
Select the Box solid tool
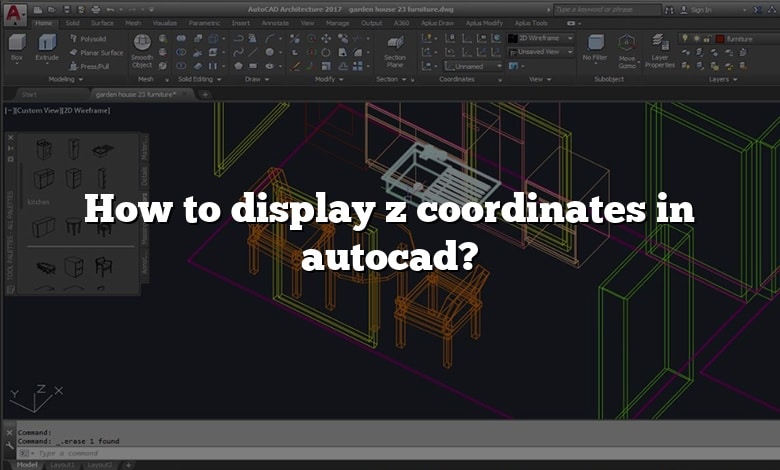tap(17, 48)
